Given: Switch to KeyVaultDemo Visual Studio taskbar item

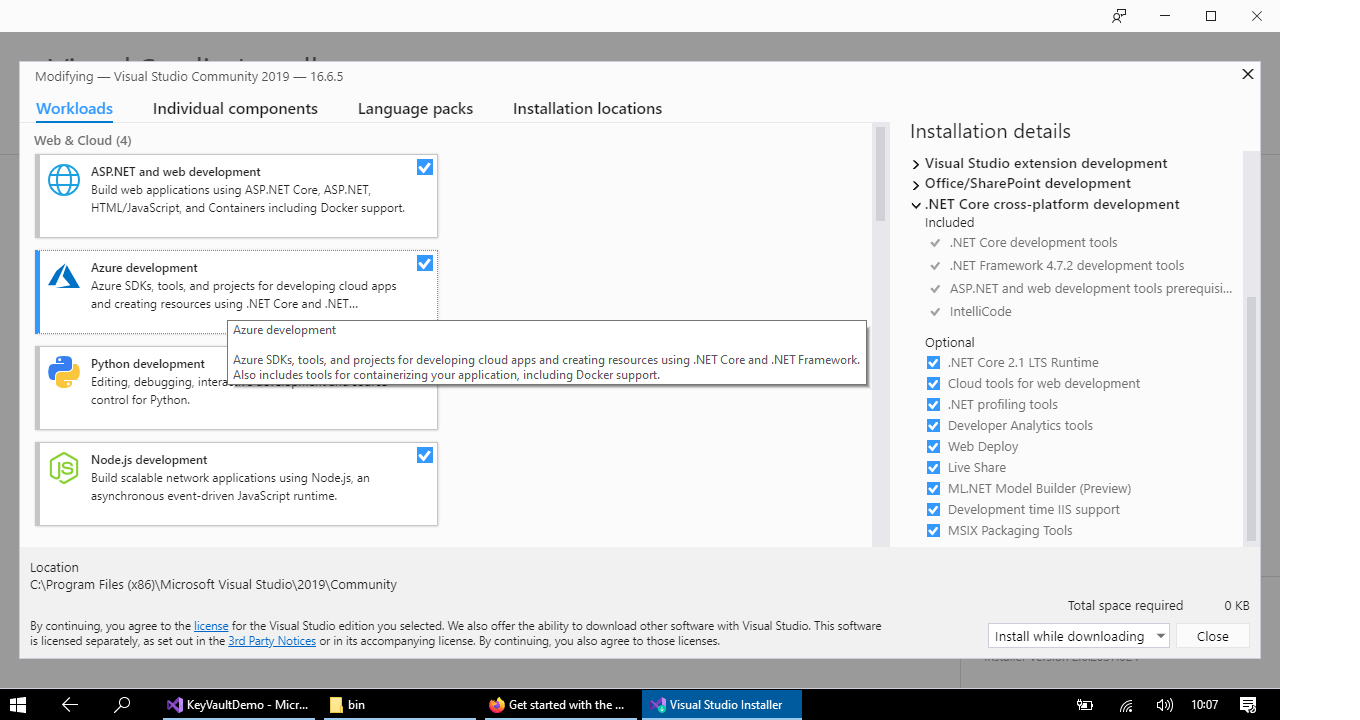Looking at the screenshot, I should click(x=241, y=704).
